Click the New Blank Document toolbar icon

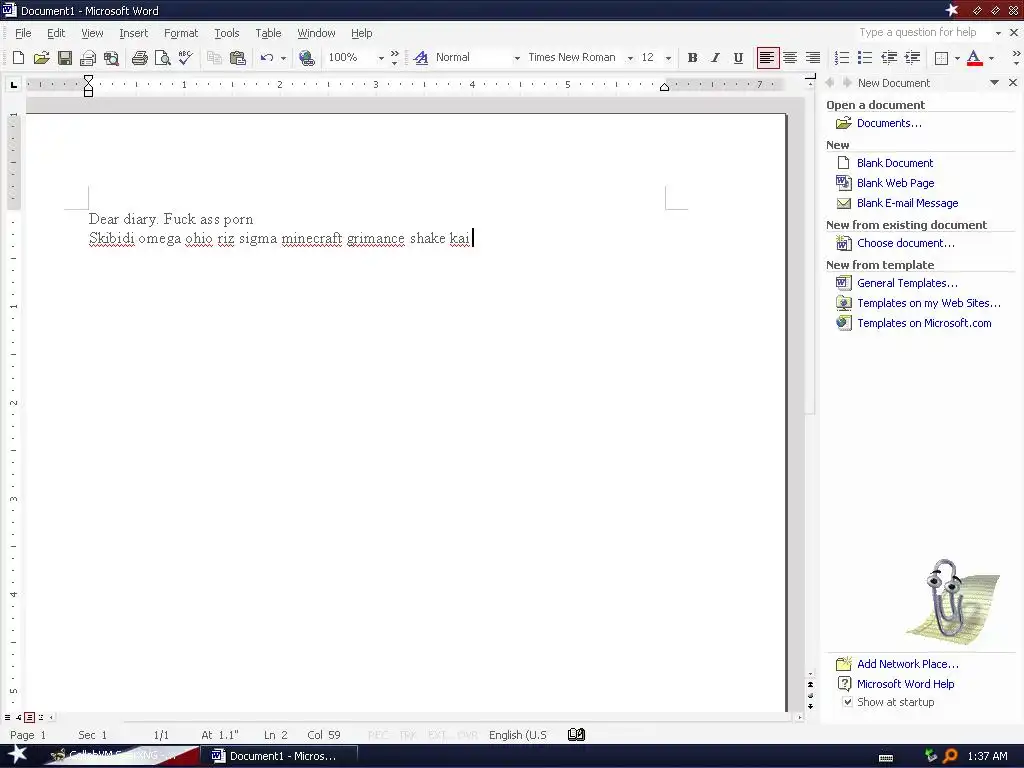[x=18, y=58]
